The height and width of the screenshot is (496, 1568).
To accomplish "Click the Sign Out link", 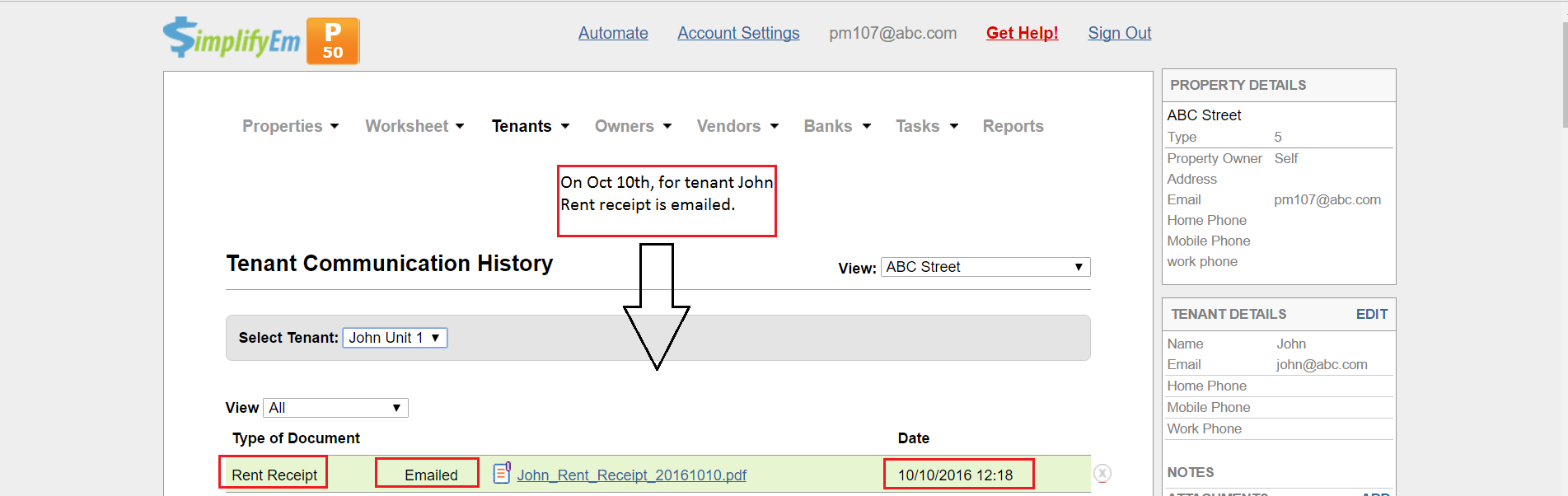I will tap(1119, 33).
